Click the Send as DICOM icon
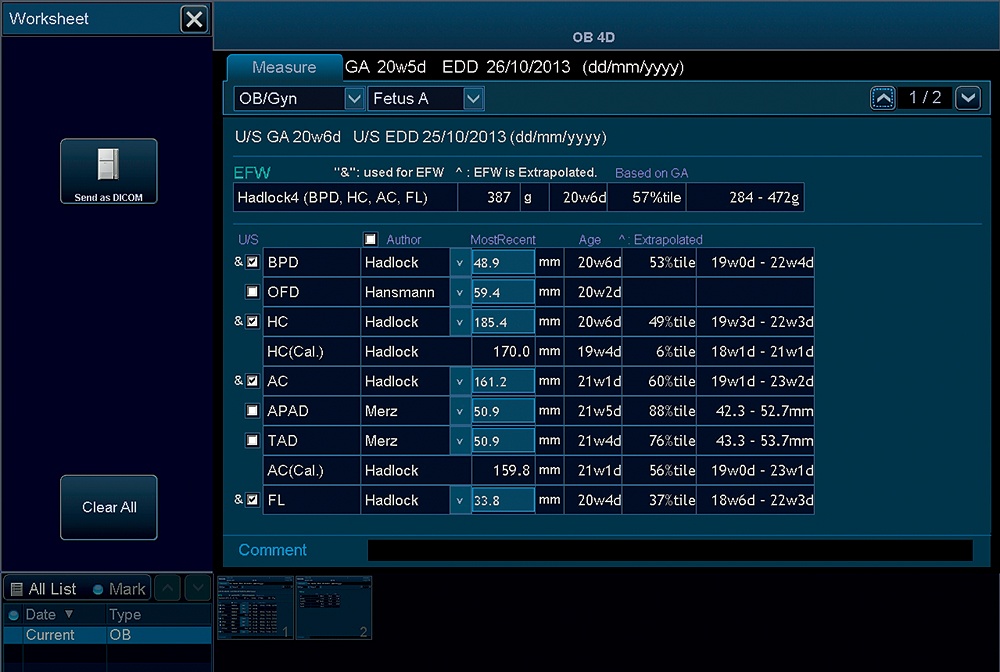 [108, 171]
